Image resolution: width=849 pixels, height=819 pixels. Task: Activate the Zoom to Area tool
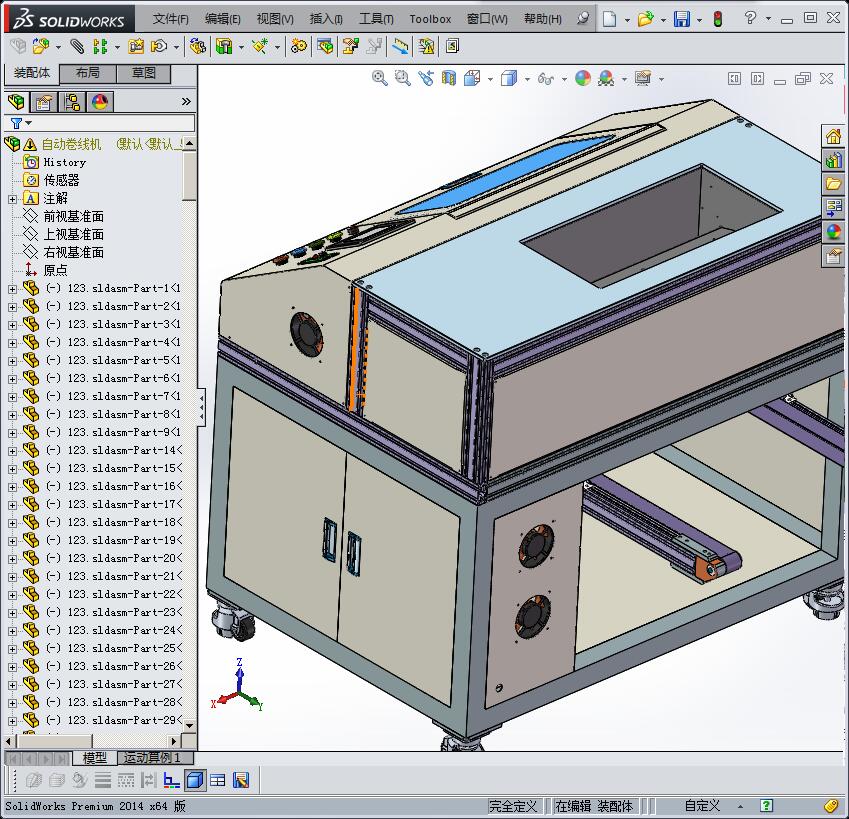(402, 78)
